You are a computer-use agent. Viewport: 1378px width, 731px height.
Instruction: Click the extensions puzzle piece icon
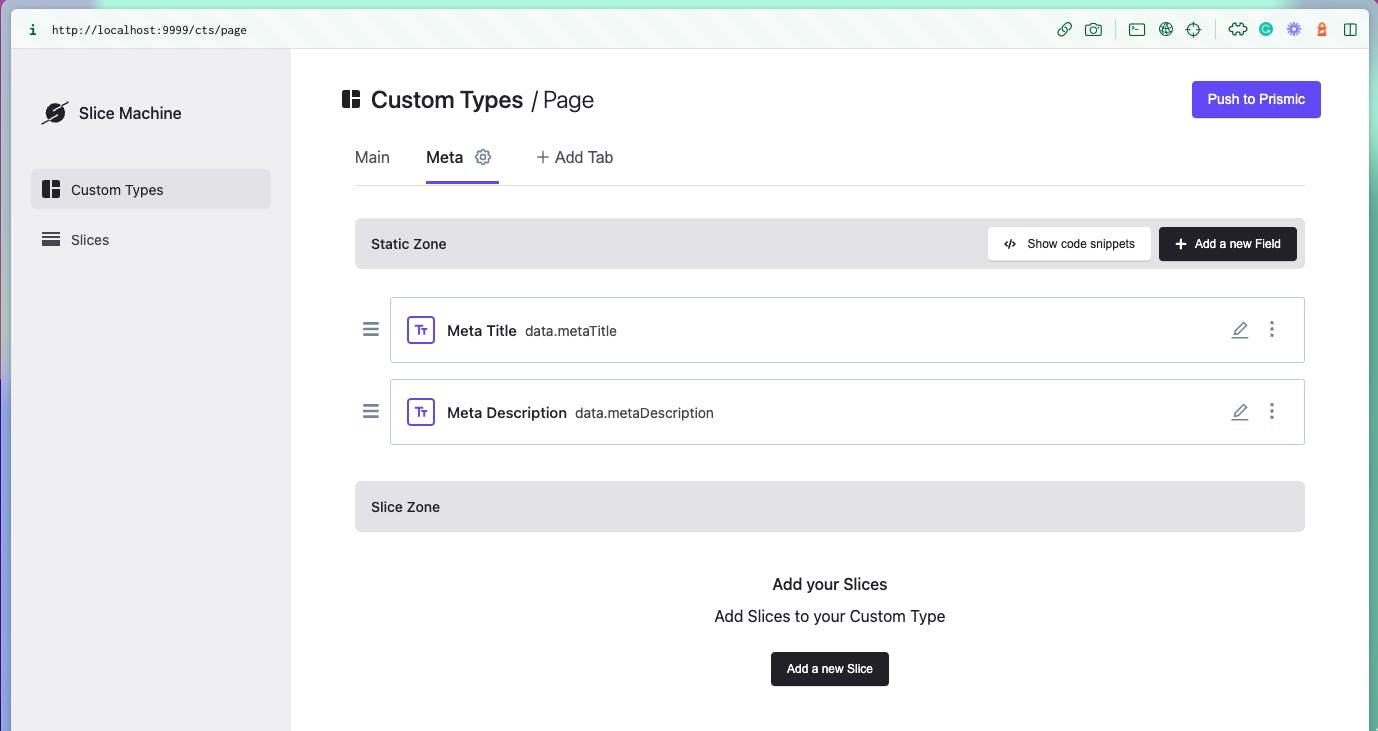click(1237, 29)
